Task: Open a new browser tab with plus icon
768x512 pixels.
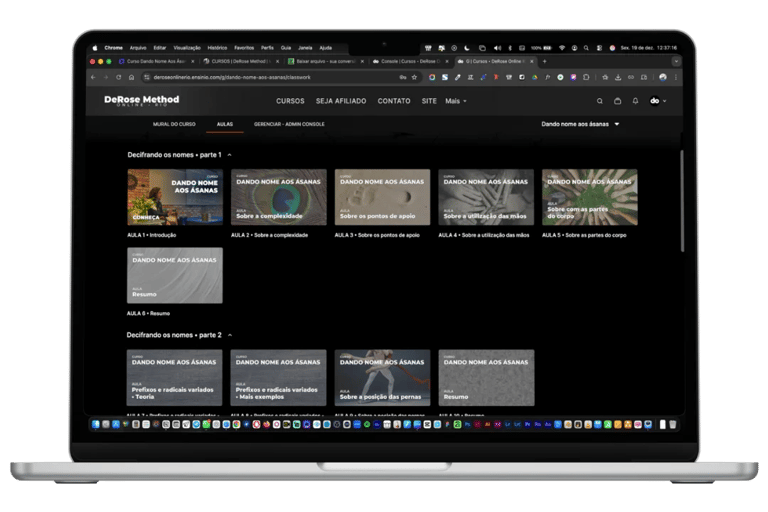Action: tap(545, 61)
